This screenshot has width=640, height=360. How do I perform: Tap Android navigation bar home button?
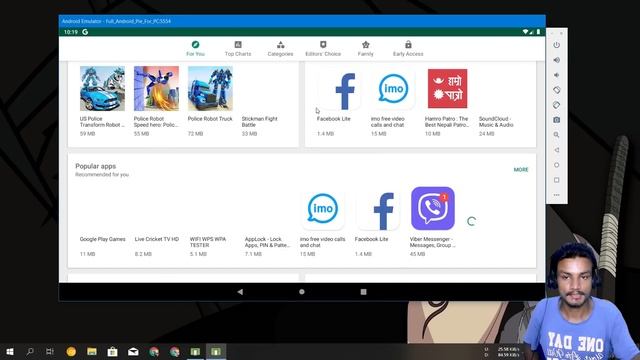(302, 292)
